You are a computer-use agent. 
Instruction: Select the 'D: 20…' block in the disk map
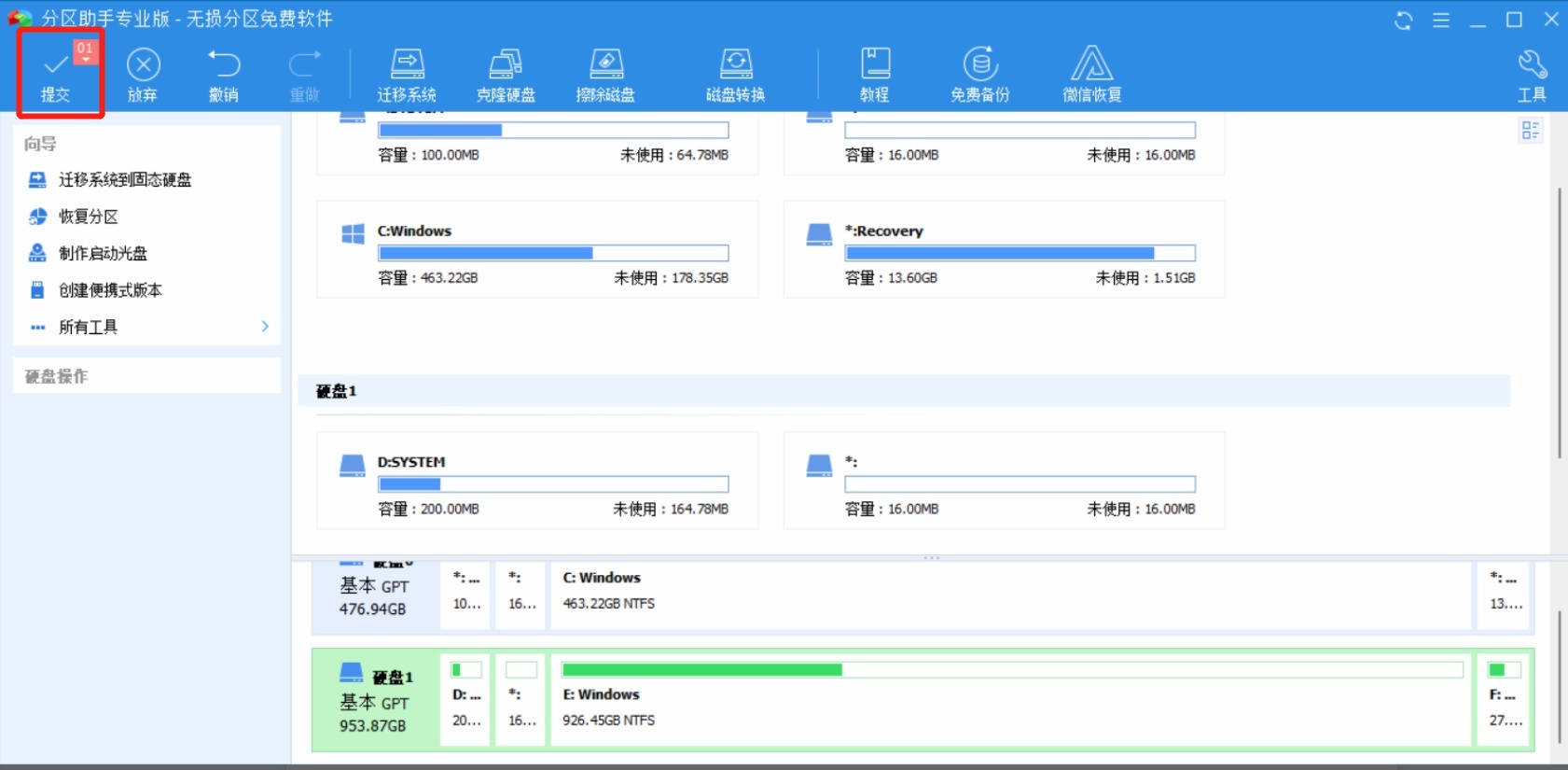pos(466,700)
